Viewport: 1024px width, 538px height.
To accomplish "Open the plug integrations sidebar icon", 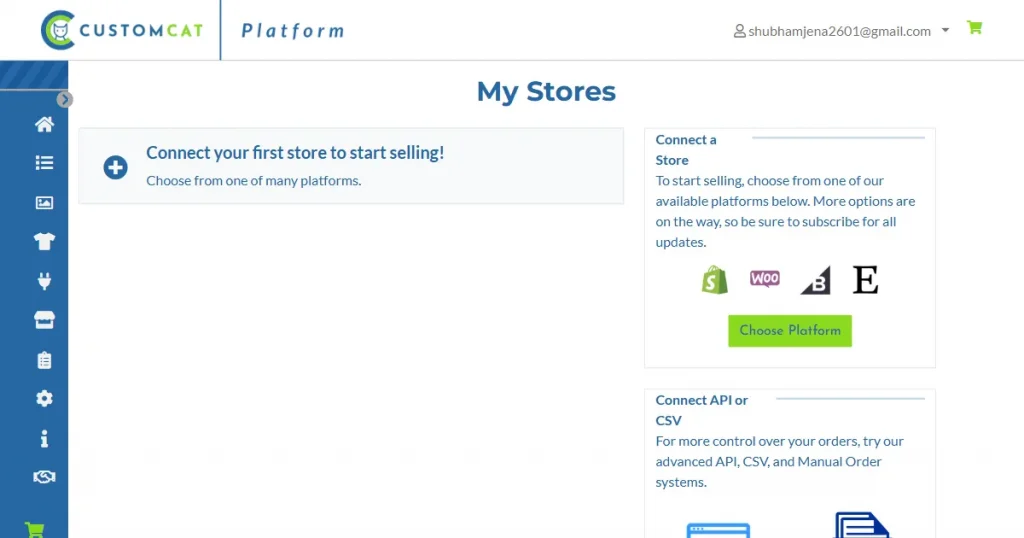I will [44, 281].
